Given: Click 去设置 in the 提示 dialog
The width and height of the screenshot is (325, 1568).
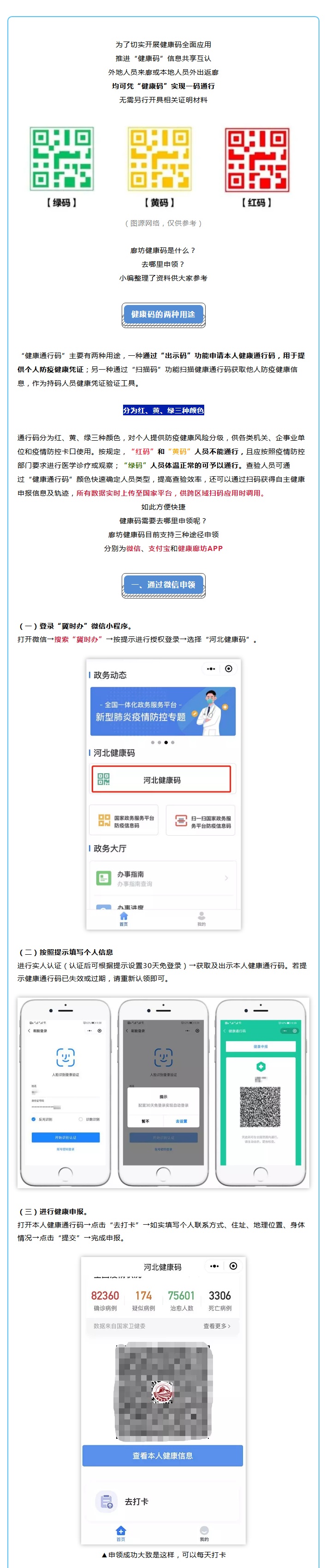Looking at the screenshot, I should point(181,1120).
